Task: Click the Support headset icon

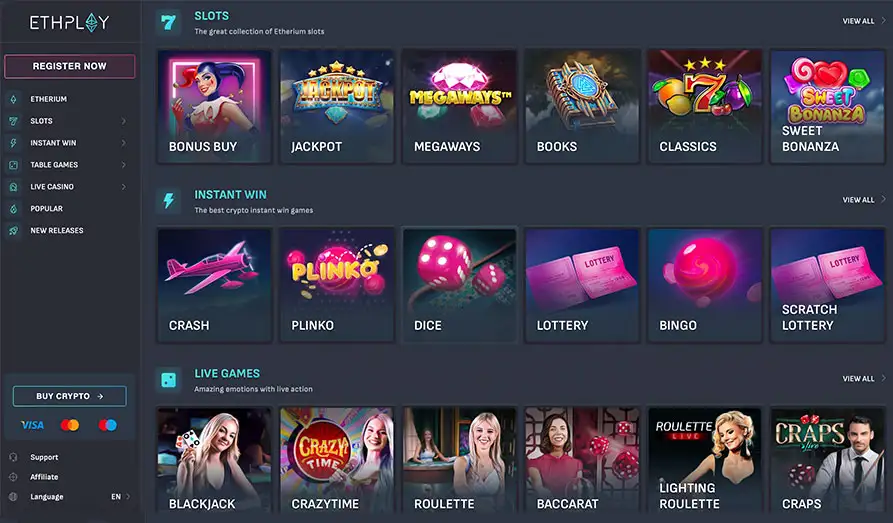Action: [13, 457]
